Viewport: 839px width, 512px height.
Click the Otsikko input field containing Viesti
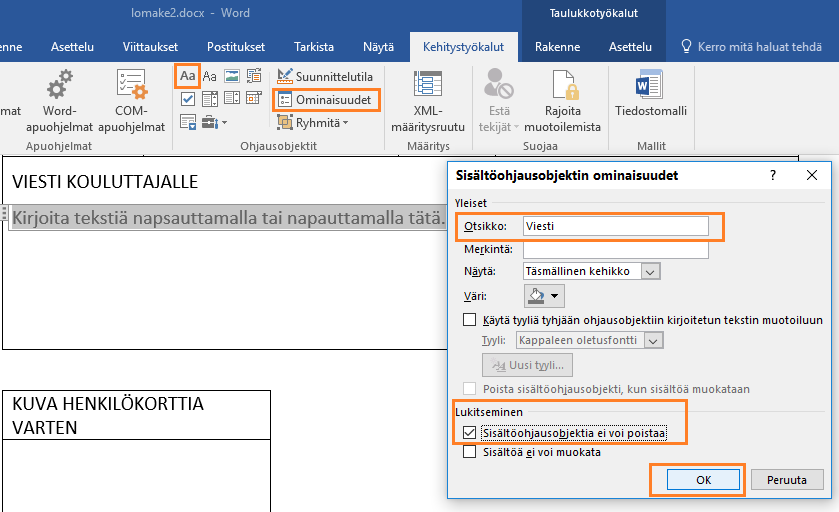[x=615, y=226]
